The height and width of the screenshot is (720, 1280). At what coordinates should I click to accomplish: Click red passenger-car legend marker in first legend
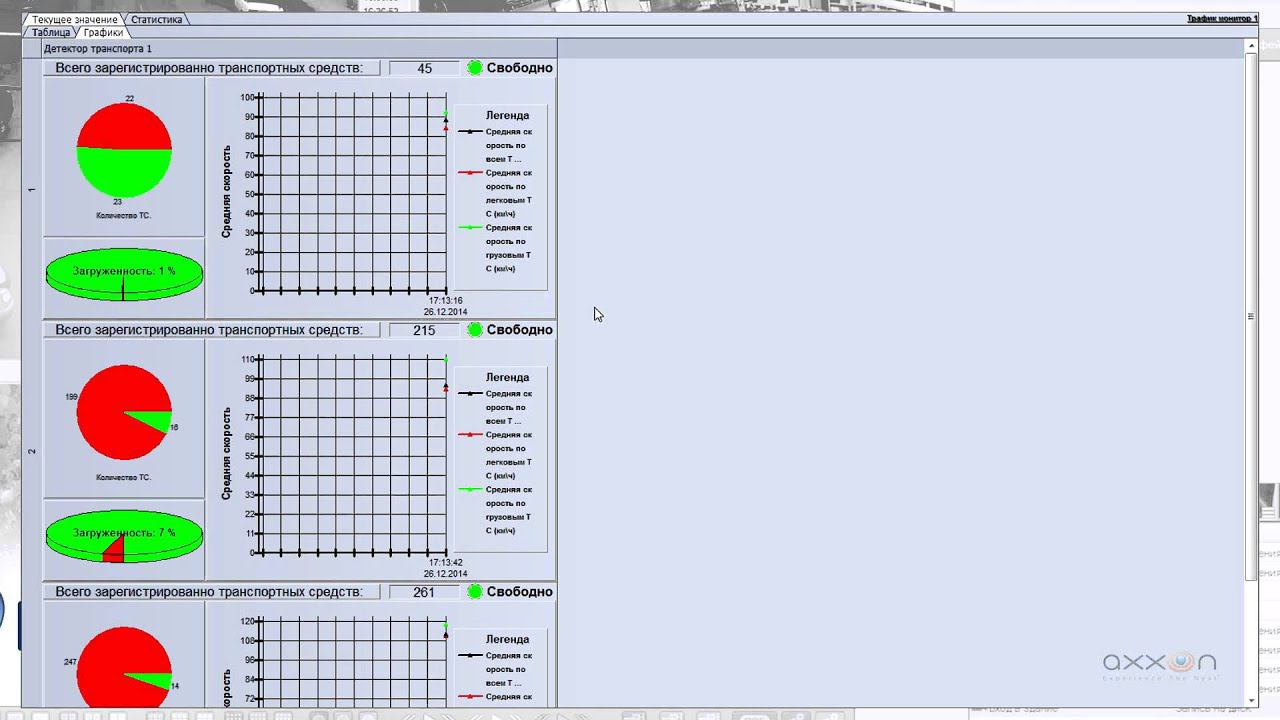pos(470,172)
